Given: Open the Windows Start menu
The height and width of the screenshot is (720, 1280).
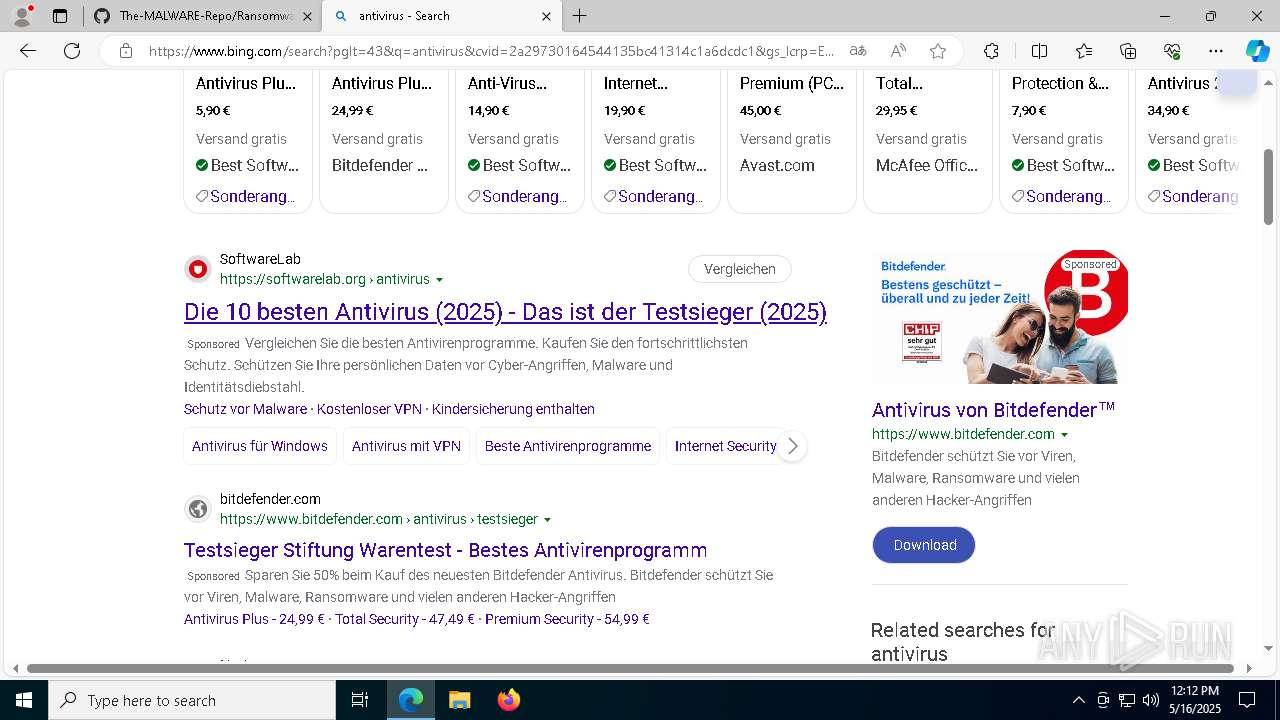Looking at the screenshot, I should point(24,700).
